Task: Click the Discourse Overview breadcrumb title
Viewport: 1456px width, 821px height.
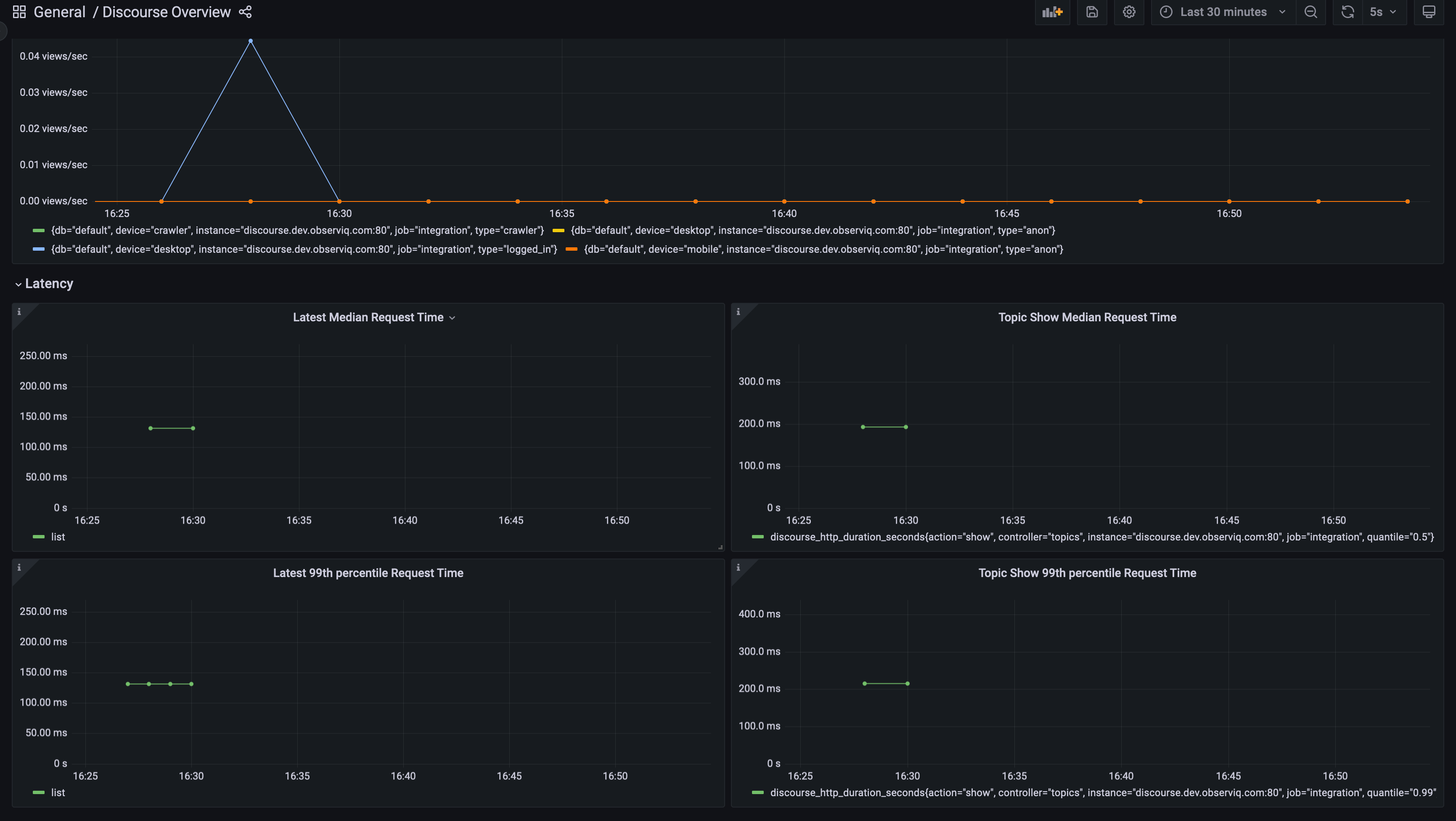Action: [167, 11]
